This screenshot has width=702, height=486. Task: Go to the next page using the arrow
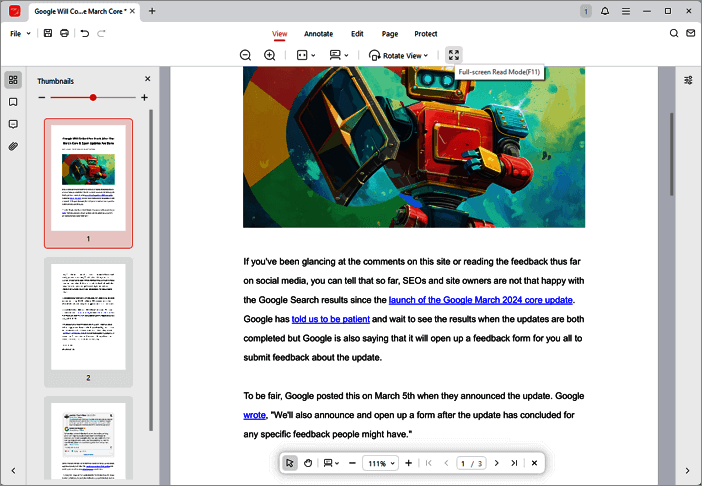point(496,463)
